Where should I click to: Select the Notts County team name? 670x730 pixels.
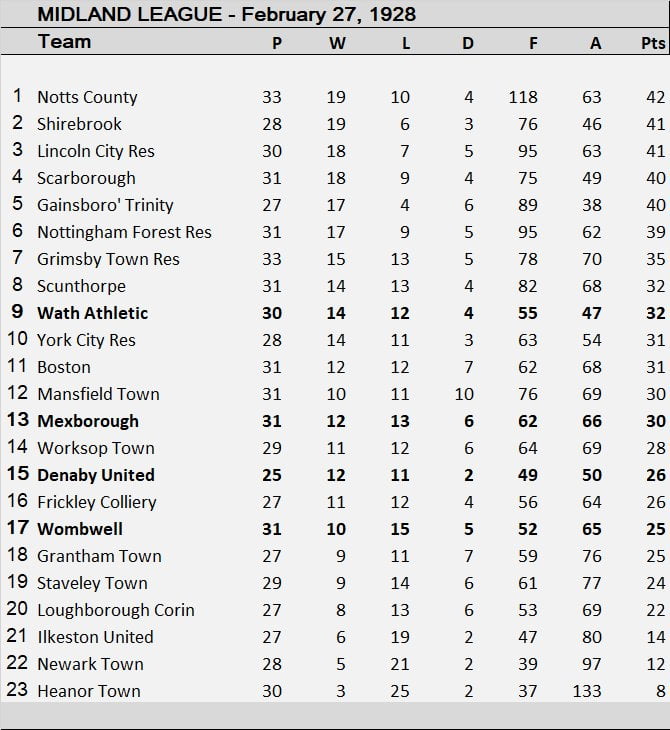click(87, 97)
